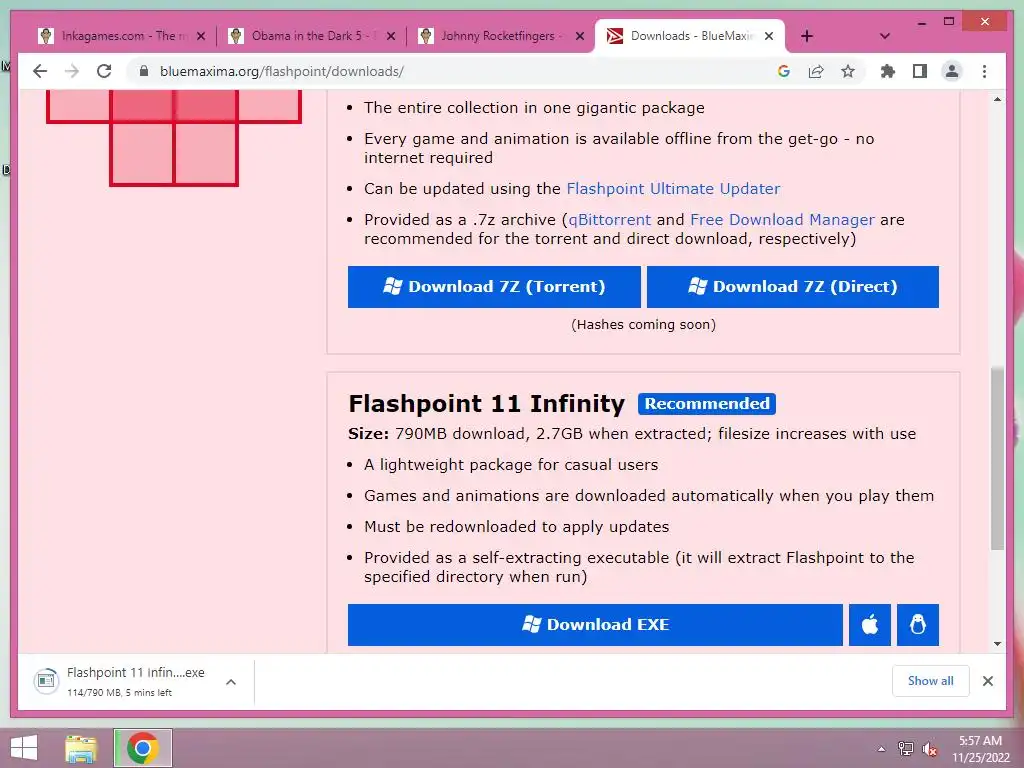Screen dimensions: 1024x768
Task: Show hidden system tray icons
Action: coord(881,749)
